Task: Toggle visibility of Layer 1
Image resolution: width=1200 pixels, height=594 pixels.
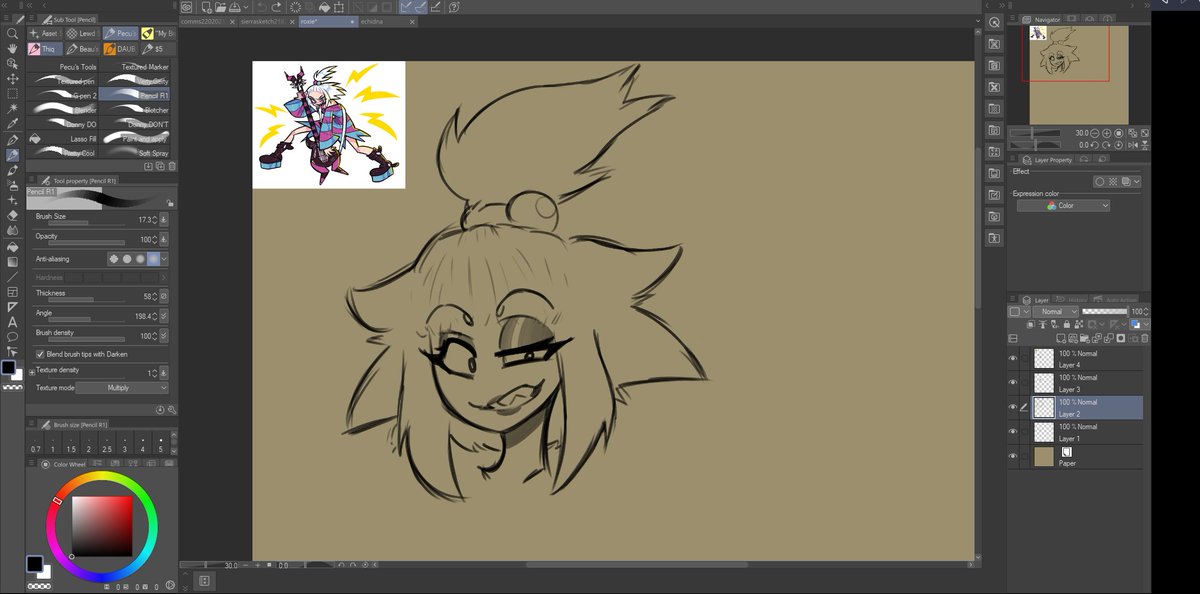Action: tap(1013, 432)
